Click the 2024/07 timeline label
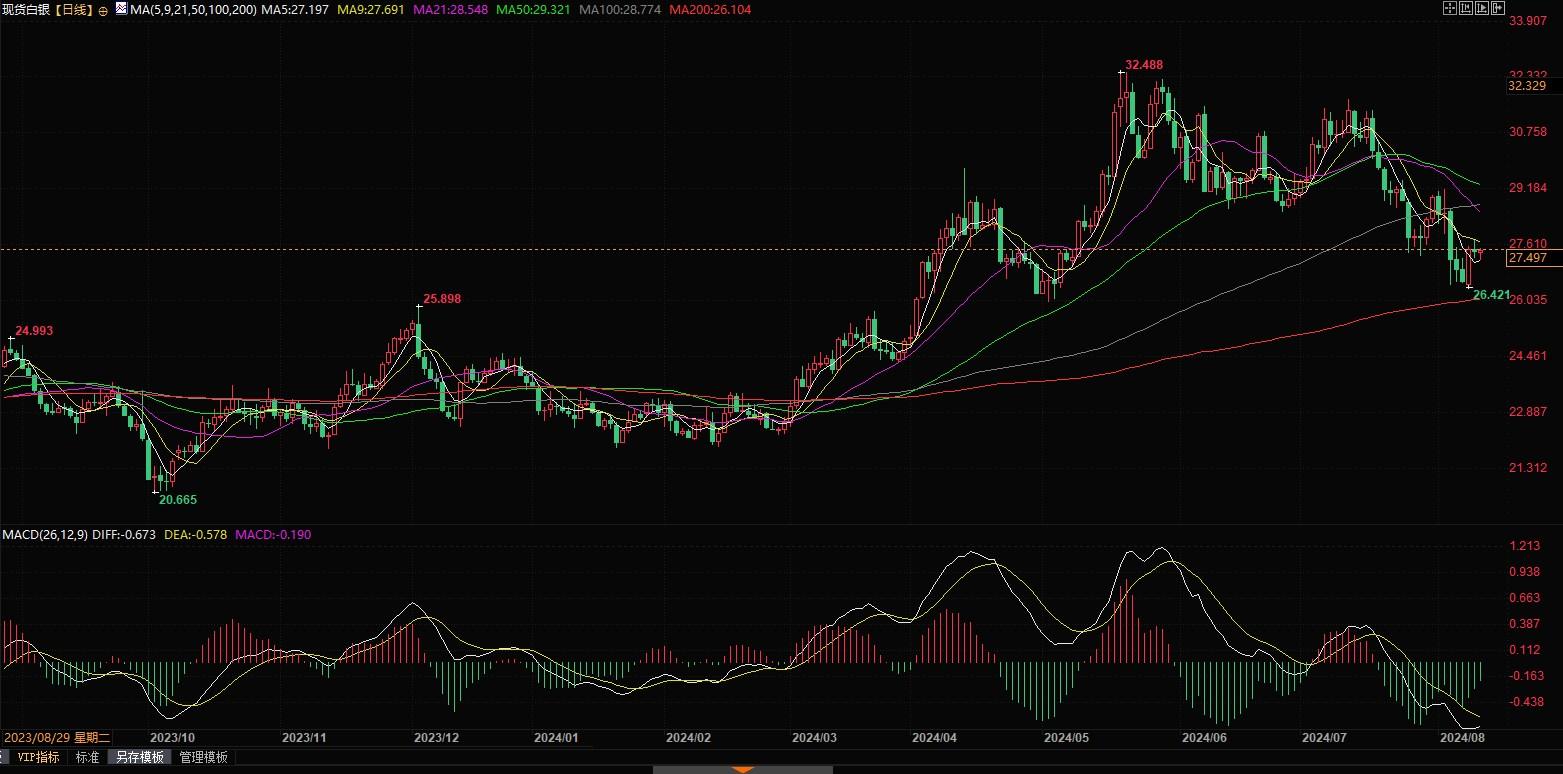This screenshot has width=1563, height=774. 1324,737
